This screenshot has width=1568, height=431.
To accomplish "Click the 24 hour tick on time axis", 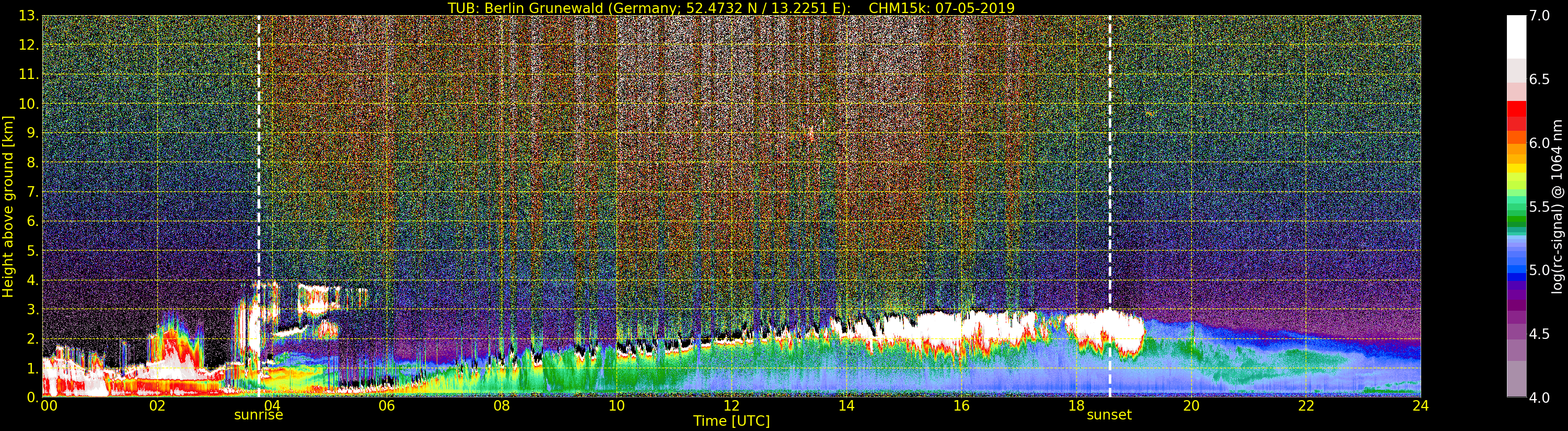I will (1420, 406).
